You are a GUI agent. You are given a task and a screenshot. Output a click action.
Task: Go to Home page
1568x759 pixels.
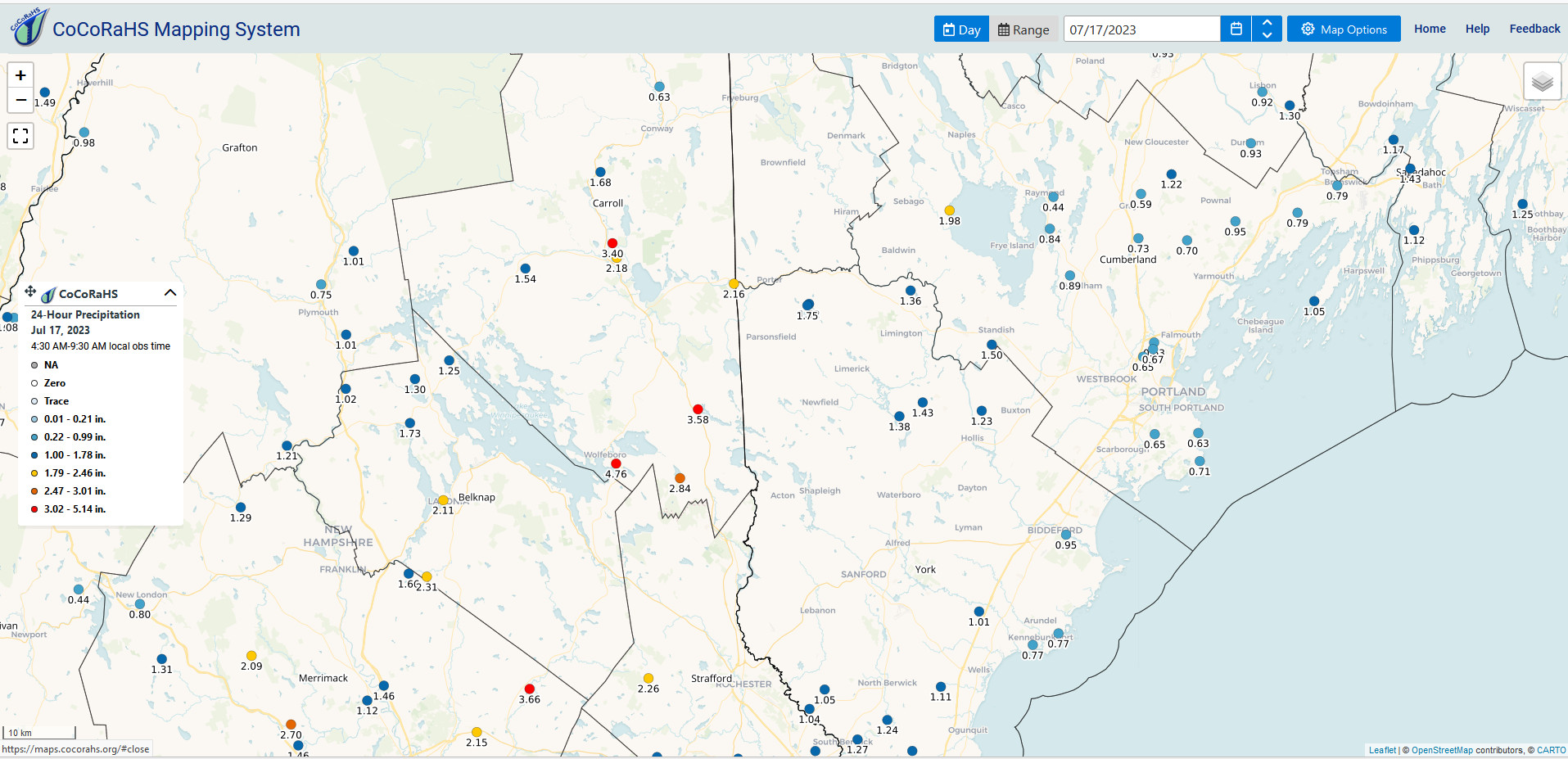pyautogui.click(x=1430, y=29)
